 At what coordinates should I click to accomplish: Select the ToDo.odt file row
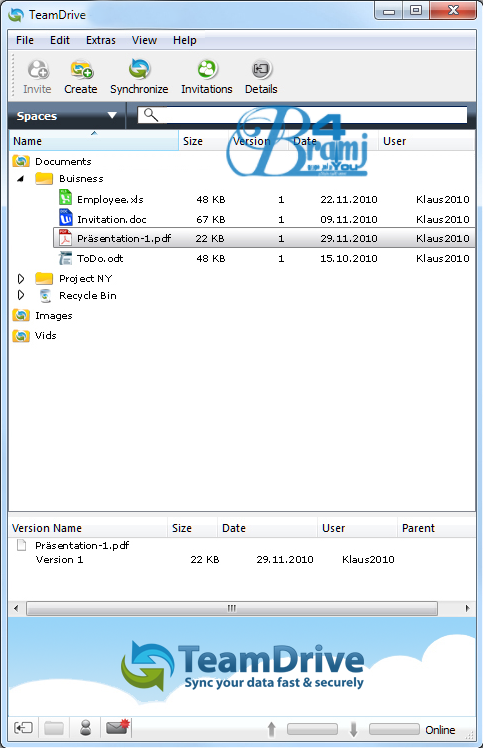click(264, 259)
